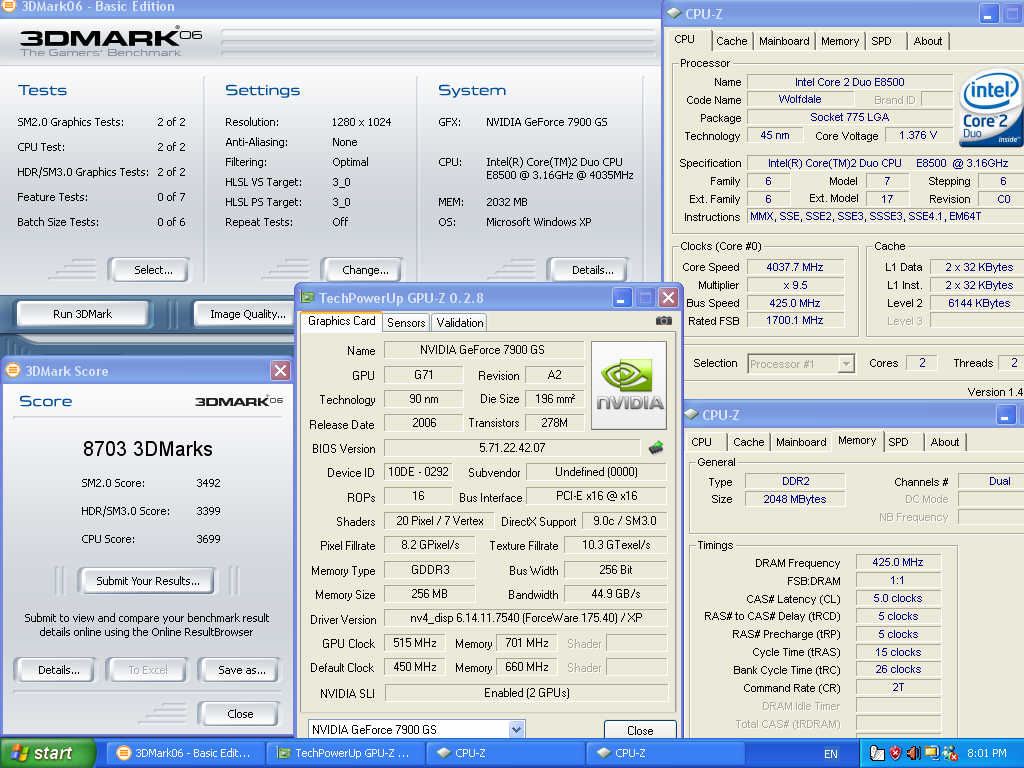The width and height of the screenshot is (1024, 768).
Task: Click the volume speaker icon in system tray
Action: point(914,753)
